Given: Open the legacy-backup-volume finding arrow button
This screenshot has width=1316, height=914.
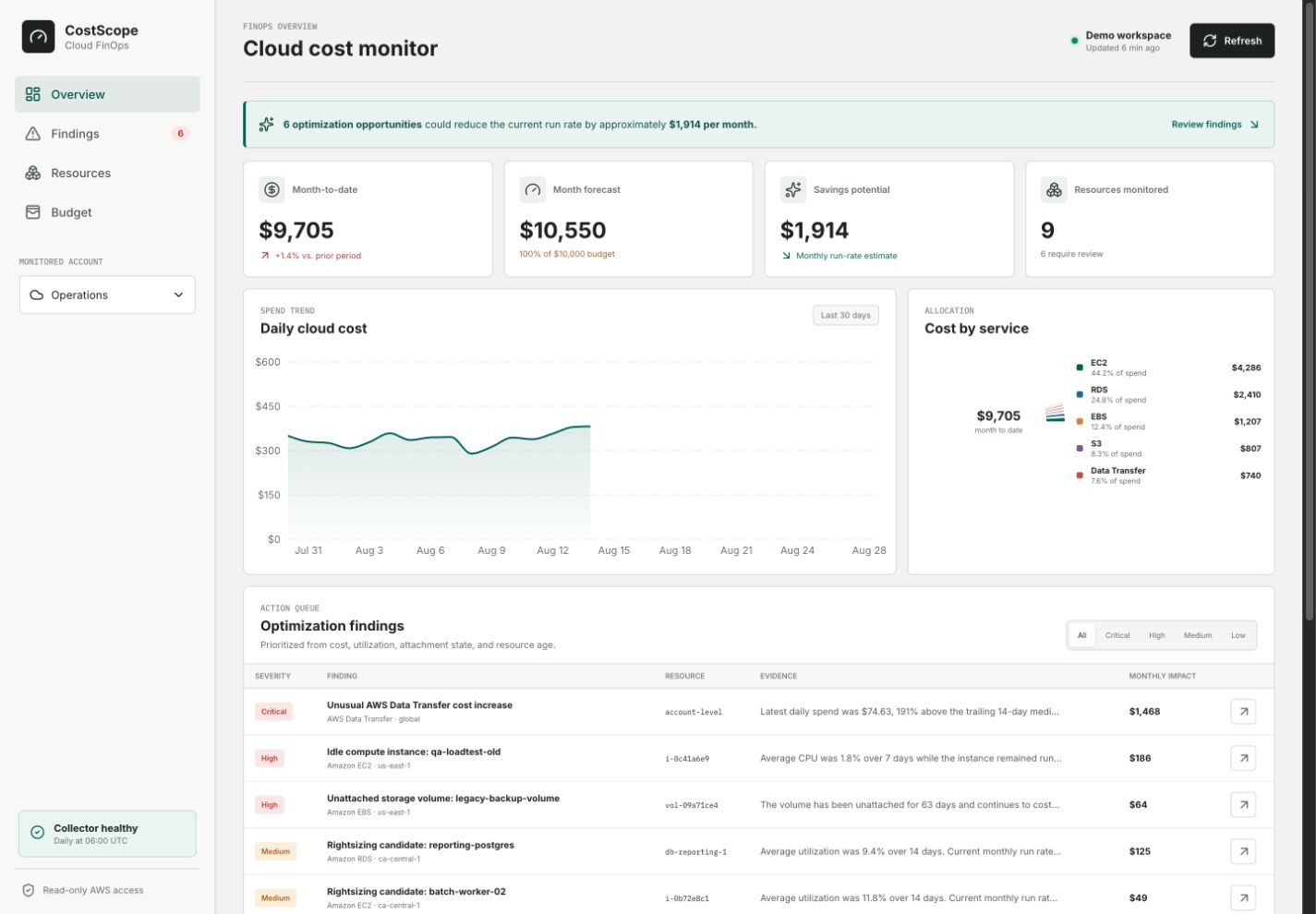Looking at the screenshot, I should [x=1243, y=805].
